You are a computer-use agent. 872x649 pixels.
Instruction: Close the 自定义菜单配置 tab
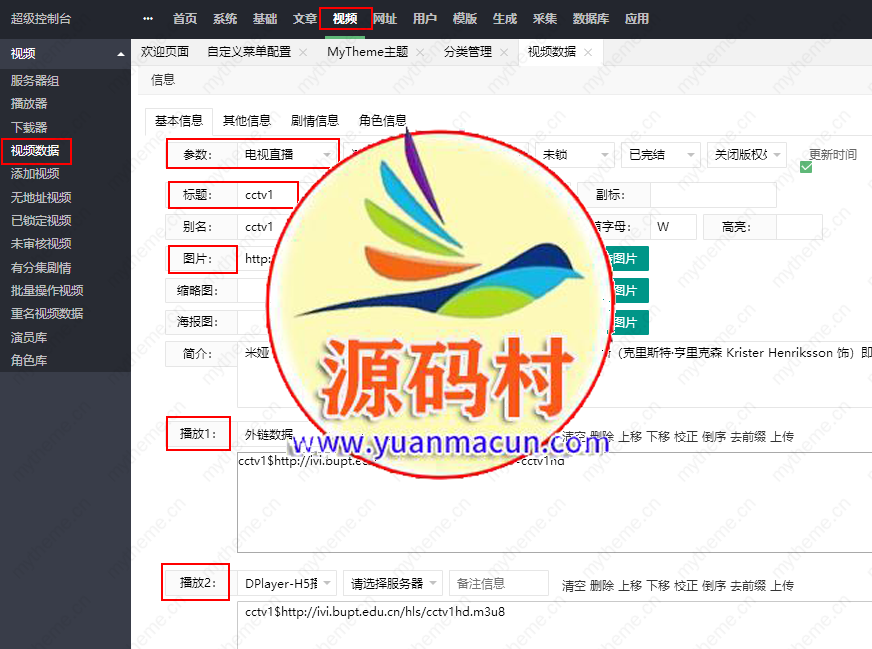[x=303, y=53]
